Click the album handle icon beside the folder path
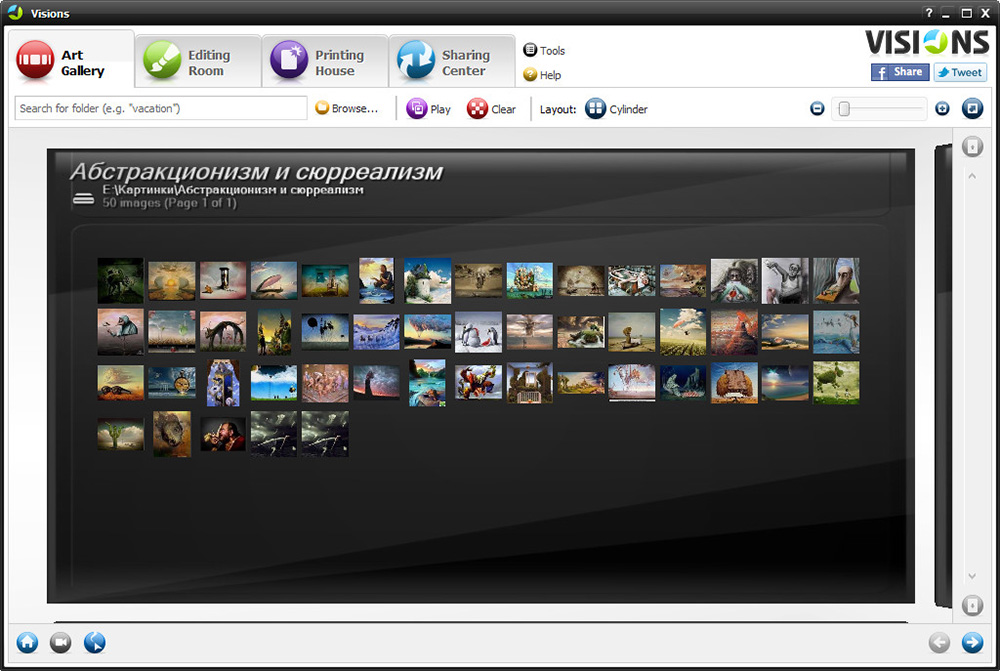The height and width of the screenshot is (671, 1000). 84,199
